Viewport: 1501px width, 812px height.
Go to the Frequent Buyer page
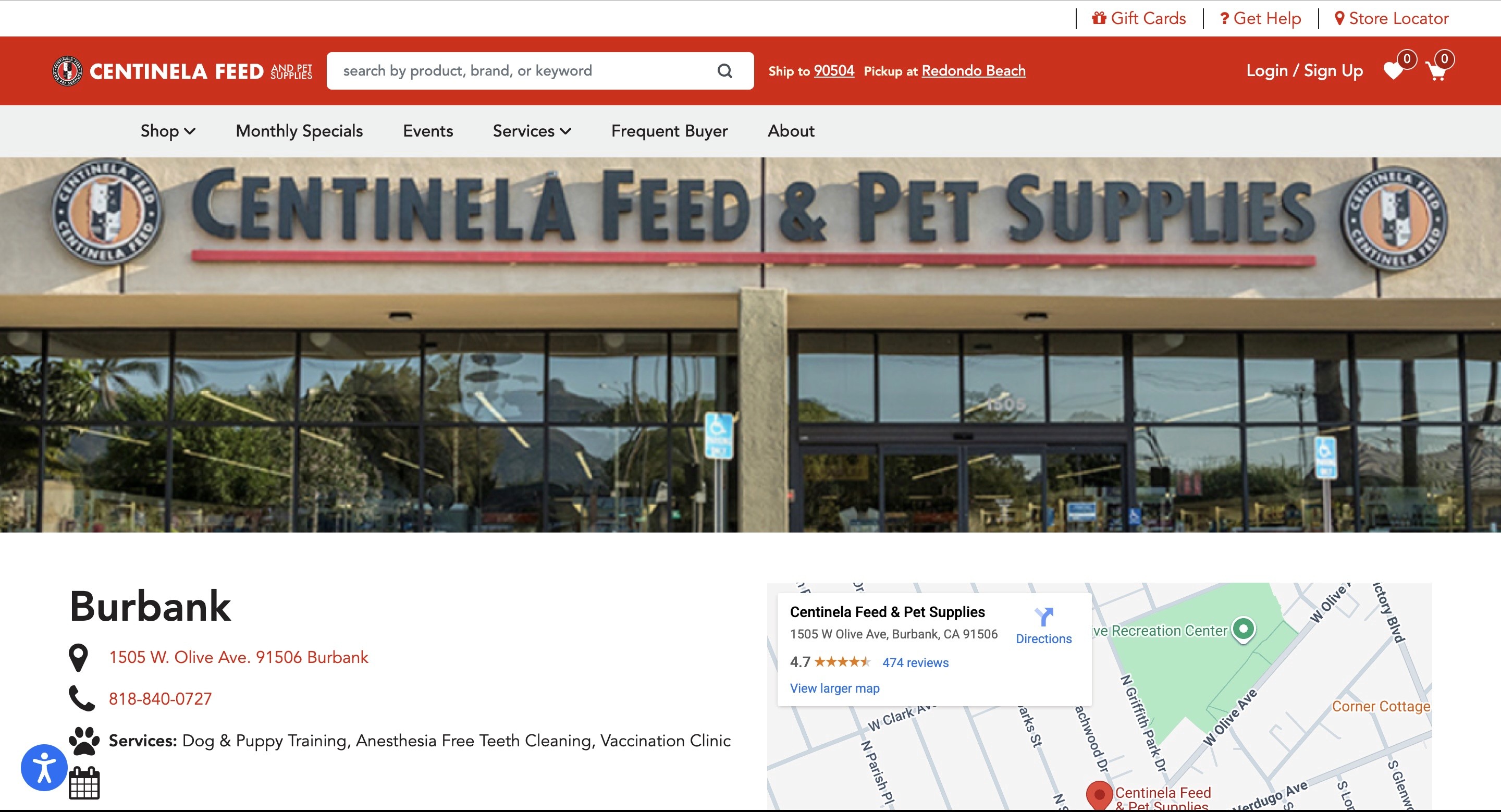pos(669,131)
